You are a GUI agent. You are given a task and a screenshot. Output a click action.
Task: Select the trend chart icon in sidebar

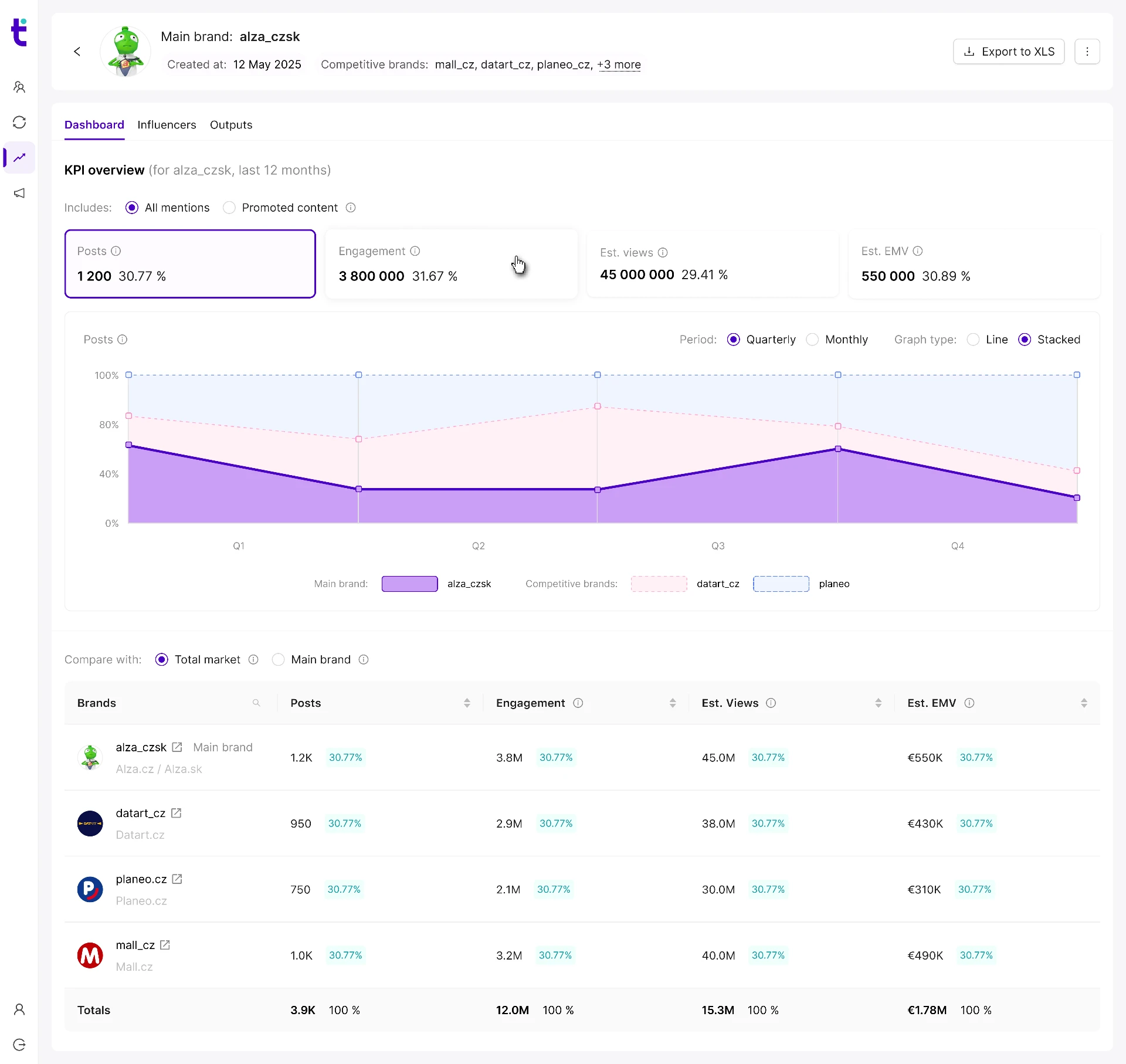[19, 157]
